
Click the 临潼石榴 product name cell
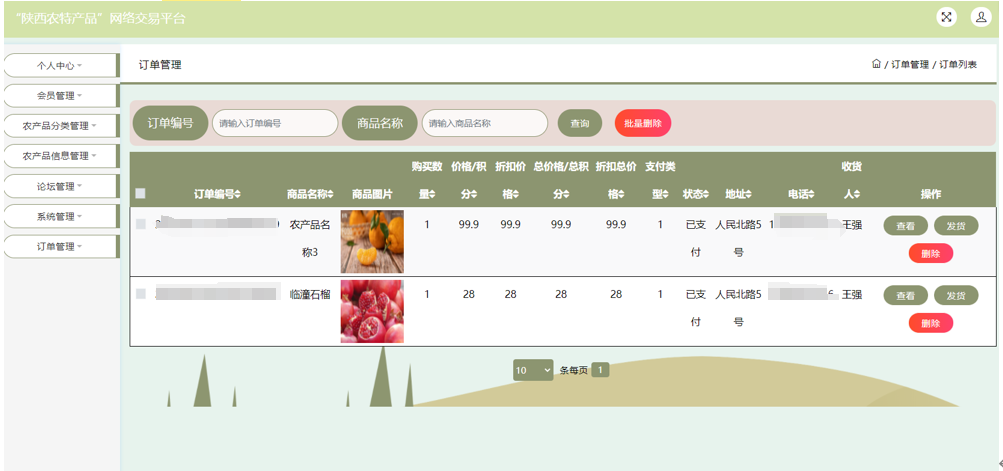click(x=310, y=295)
